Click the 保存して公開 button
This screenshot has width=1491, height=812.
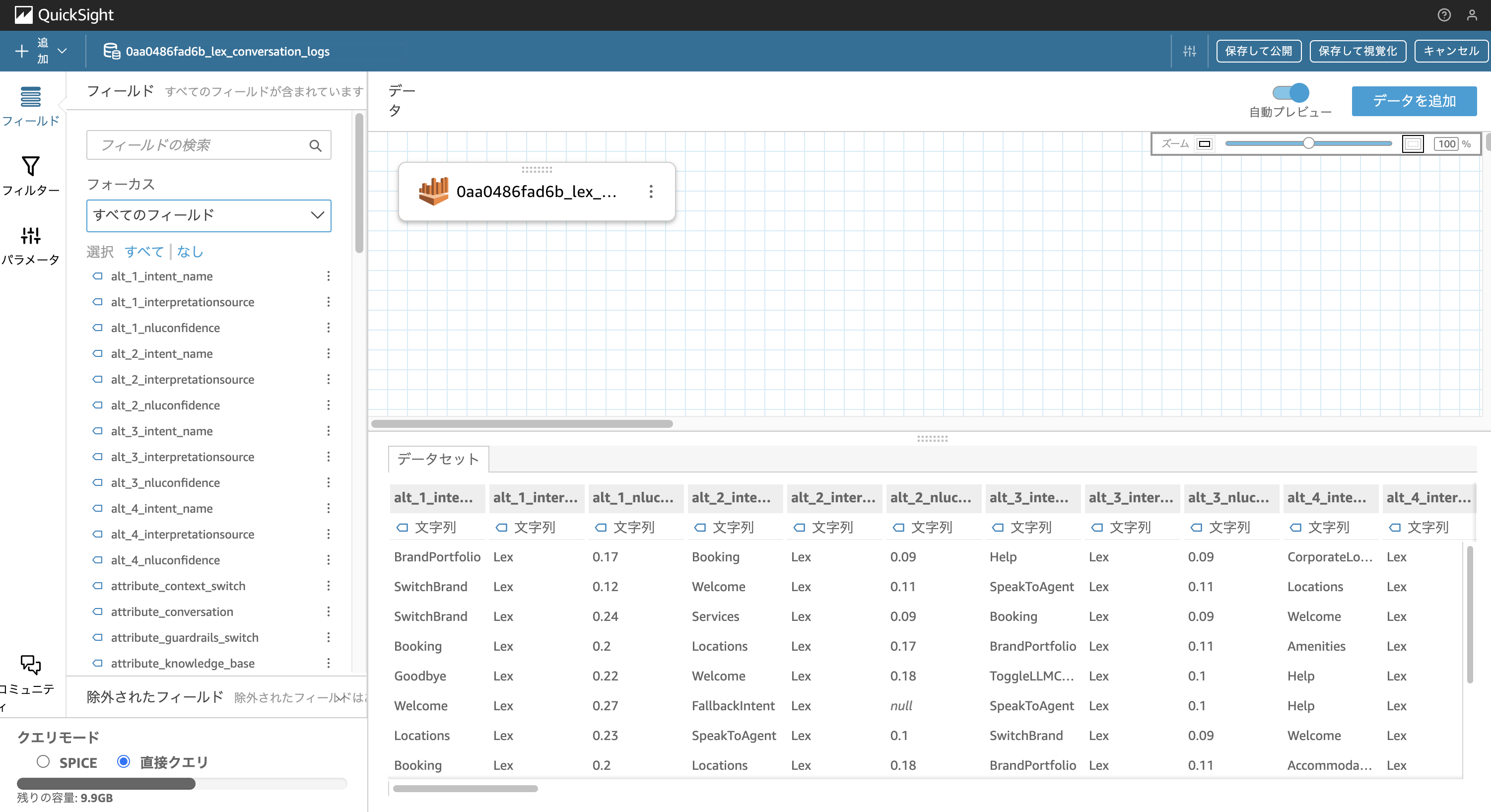(x=1258, y=51)
